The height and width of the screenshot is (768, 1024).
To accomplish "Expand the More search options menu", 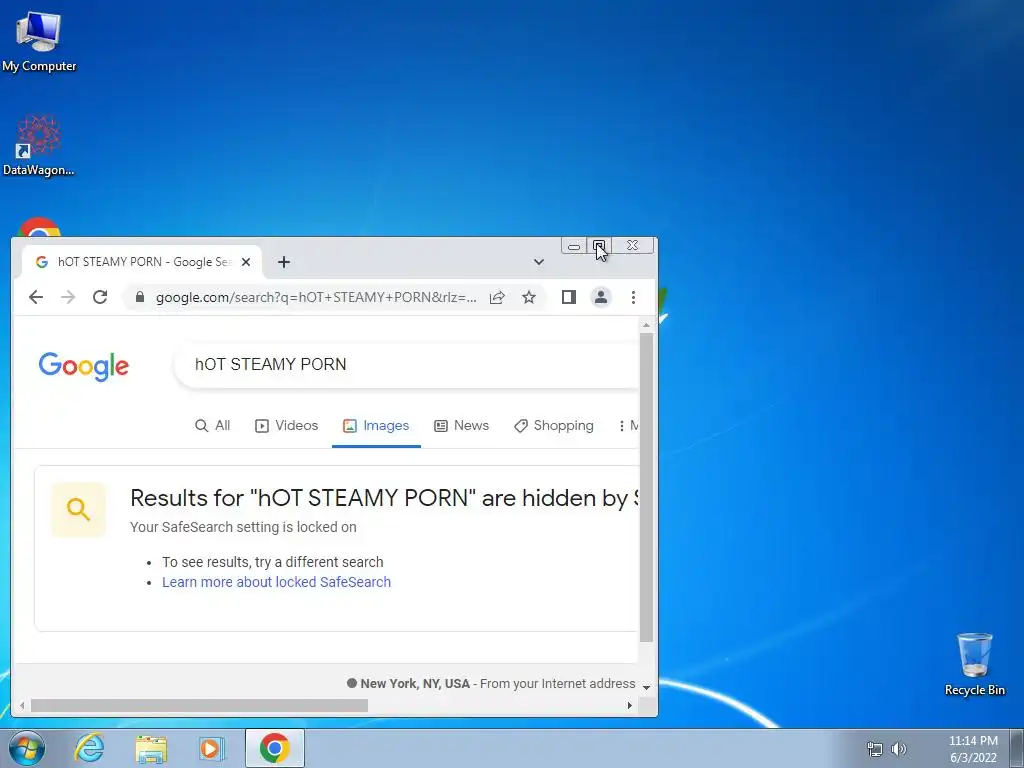I will coord(628,426).
